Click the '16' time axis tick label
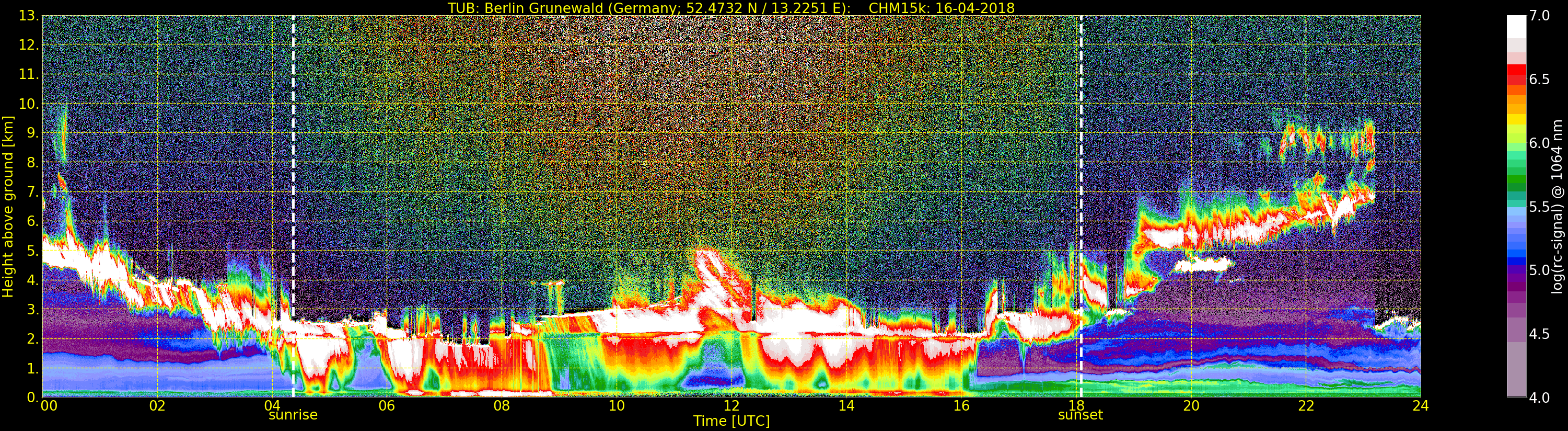 tap(961, 406)
